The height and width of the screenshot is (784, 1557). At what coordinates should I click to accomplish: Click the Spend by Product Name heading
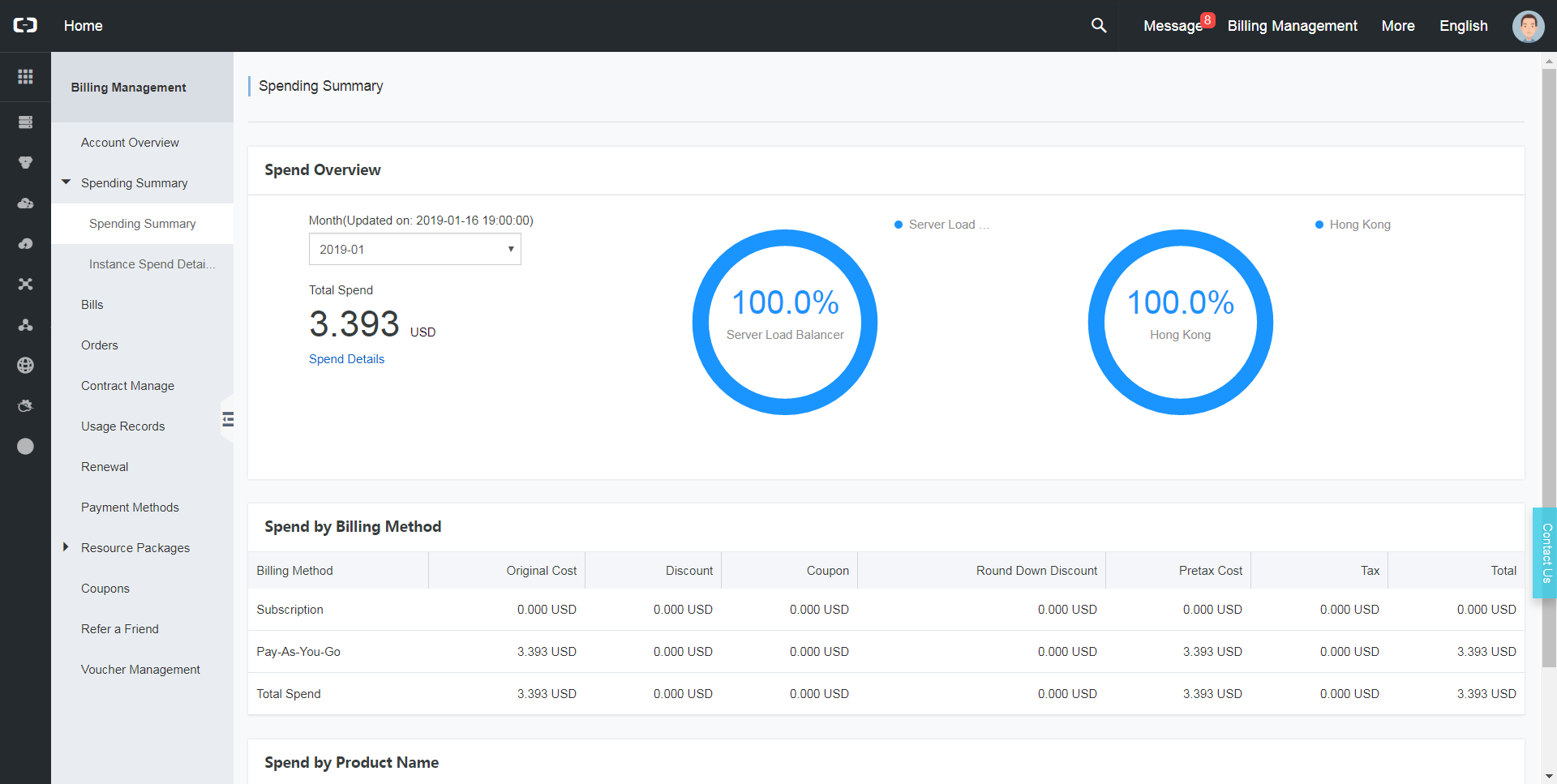[x=351, y=763]
